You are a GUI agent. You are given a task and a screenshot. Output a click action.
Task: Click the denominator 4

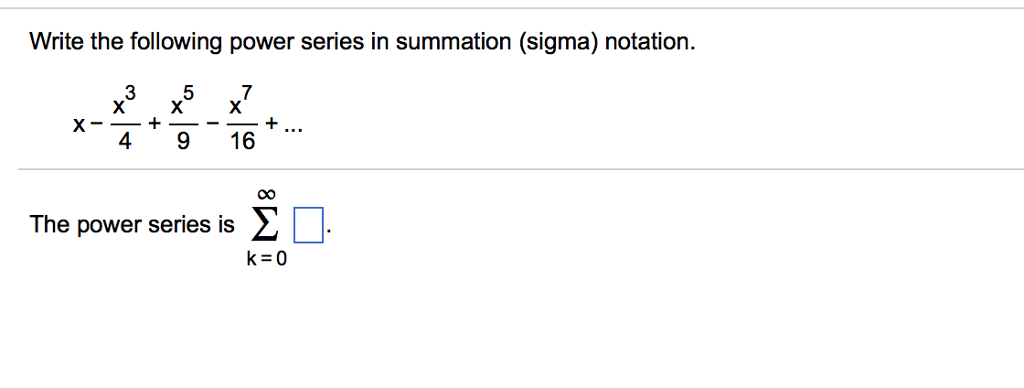(x=123, y=141)
